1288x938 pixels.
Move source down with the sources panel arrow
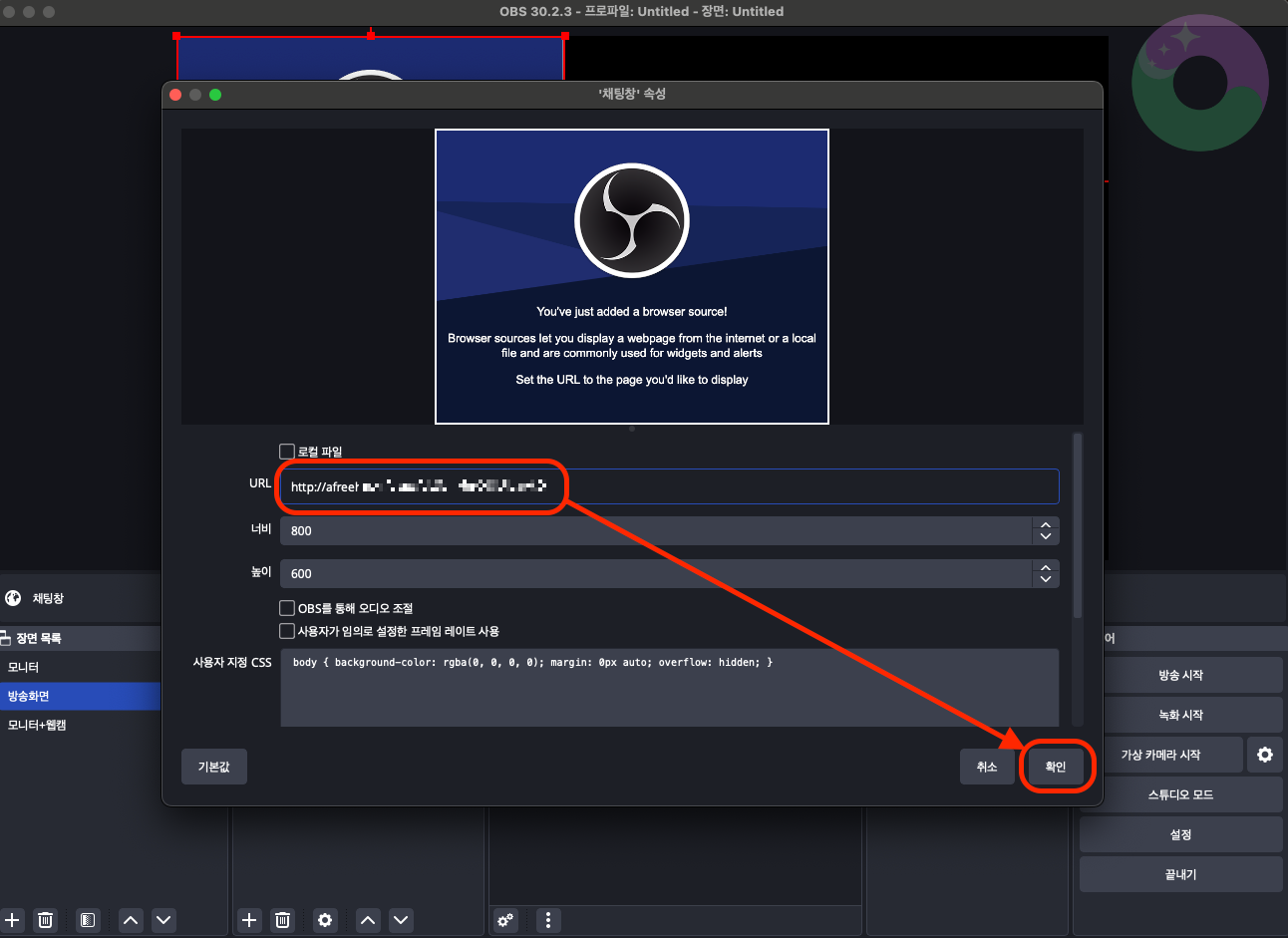pos(401,920)
